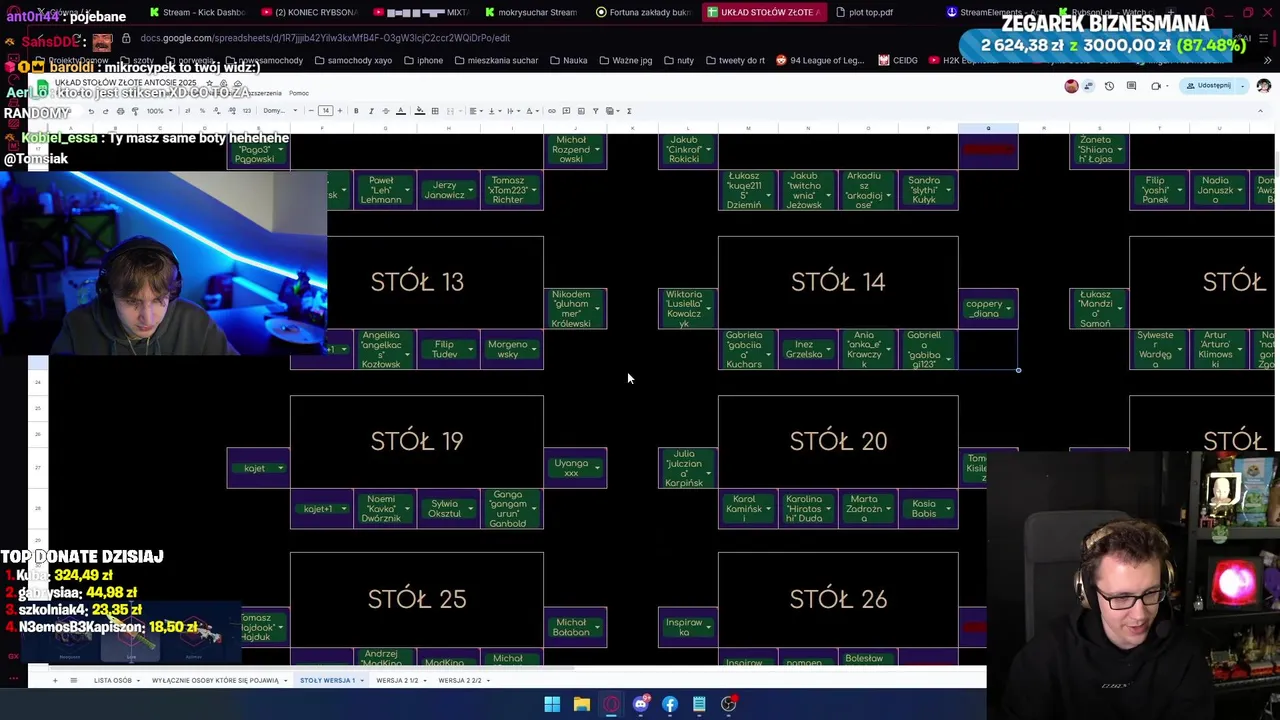1280x720 pixels.
Task: Toggle italic formatting
Action: pos(371,111)
